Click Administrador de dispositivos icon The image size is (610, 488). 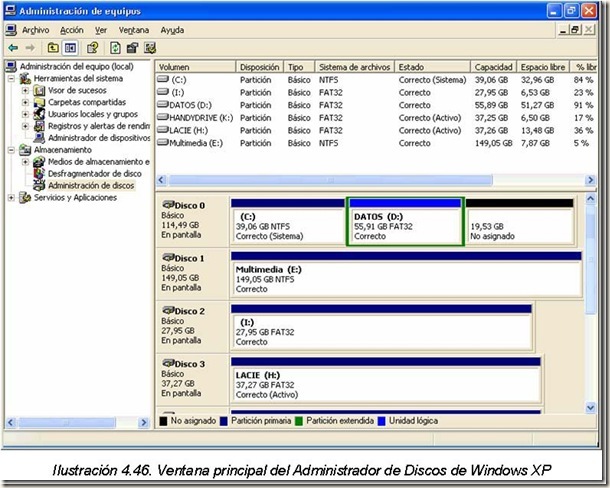[x=39, y=138]
